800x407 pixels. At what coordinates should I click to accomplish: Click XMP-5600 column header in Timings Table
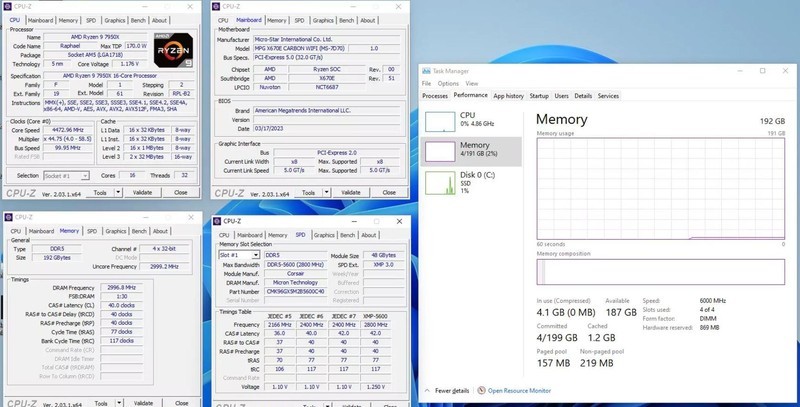coord(376,316)
